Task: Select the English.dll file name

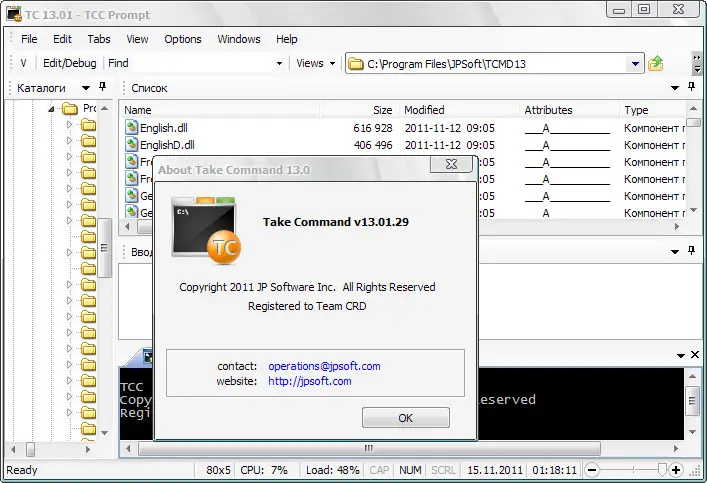Action: pos(164,128)
